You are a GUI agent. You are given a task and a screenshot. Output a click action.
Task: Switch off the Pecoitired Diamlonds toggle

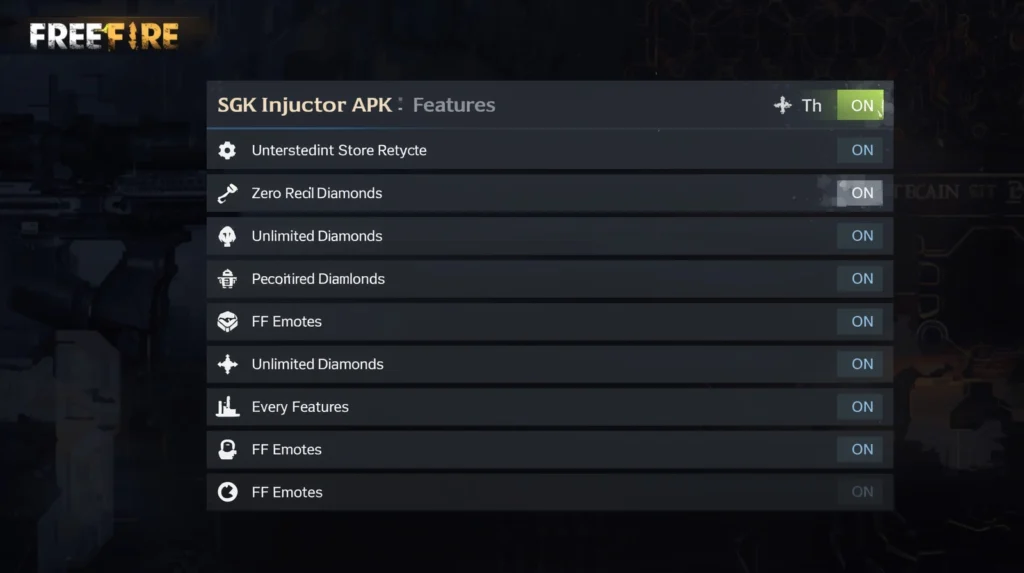861,279
